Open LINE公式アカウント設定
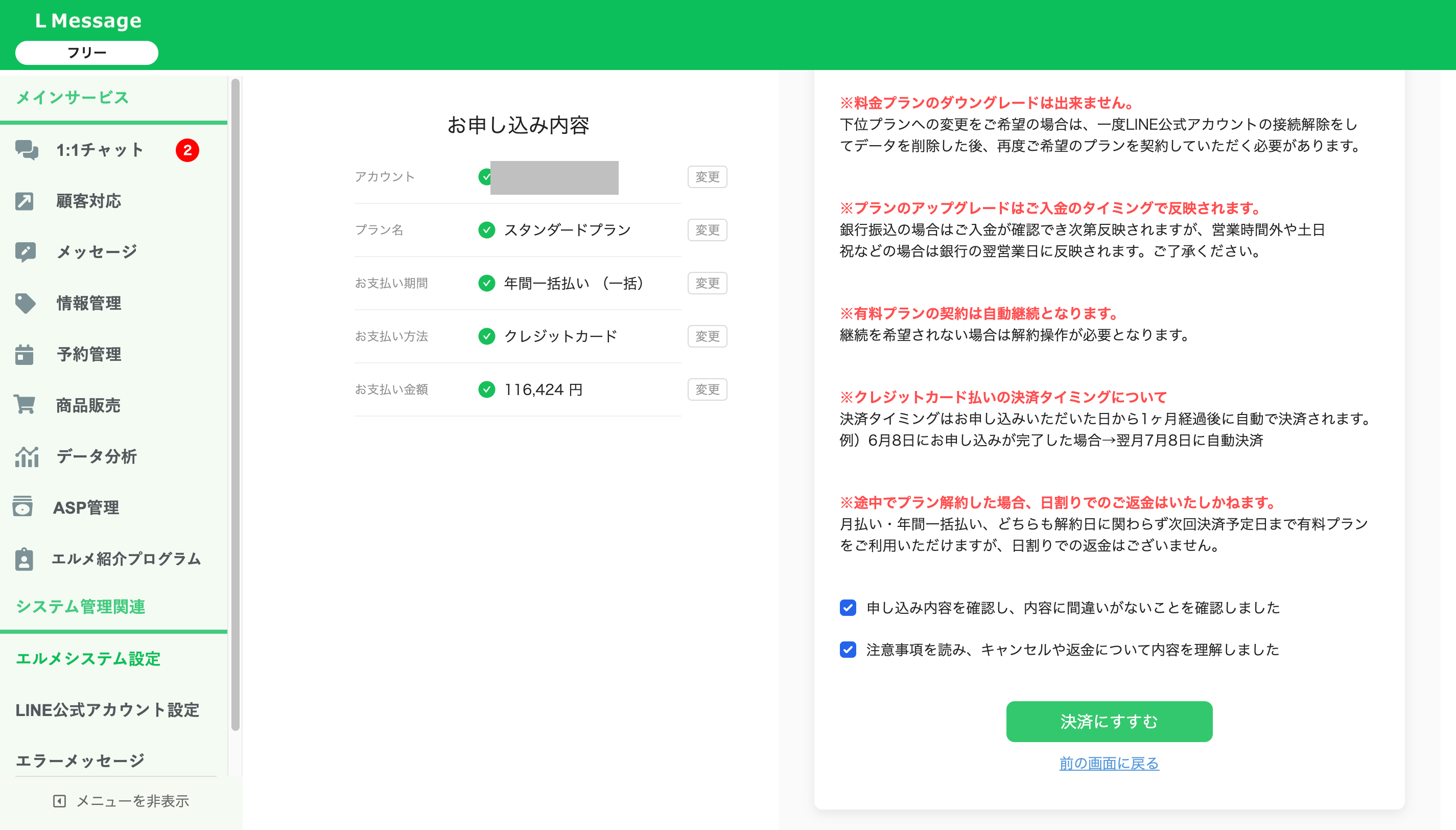Screen dimensions: 1456x830 (107, 710)
